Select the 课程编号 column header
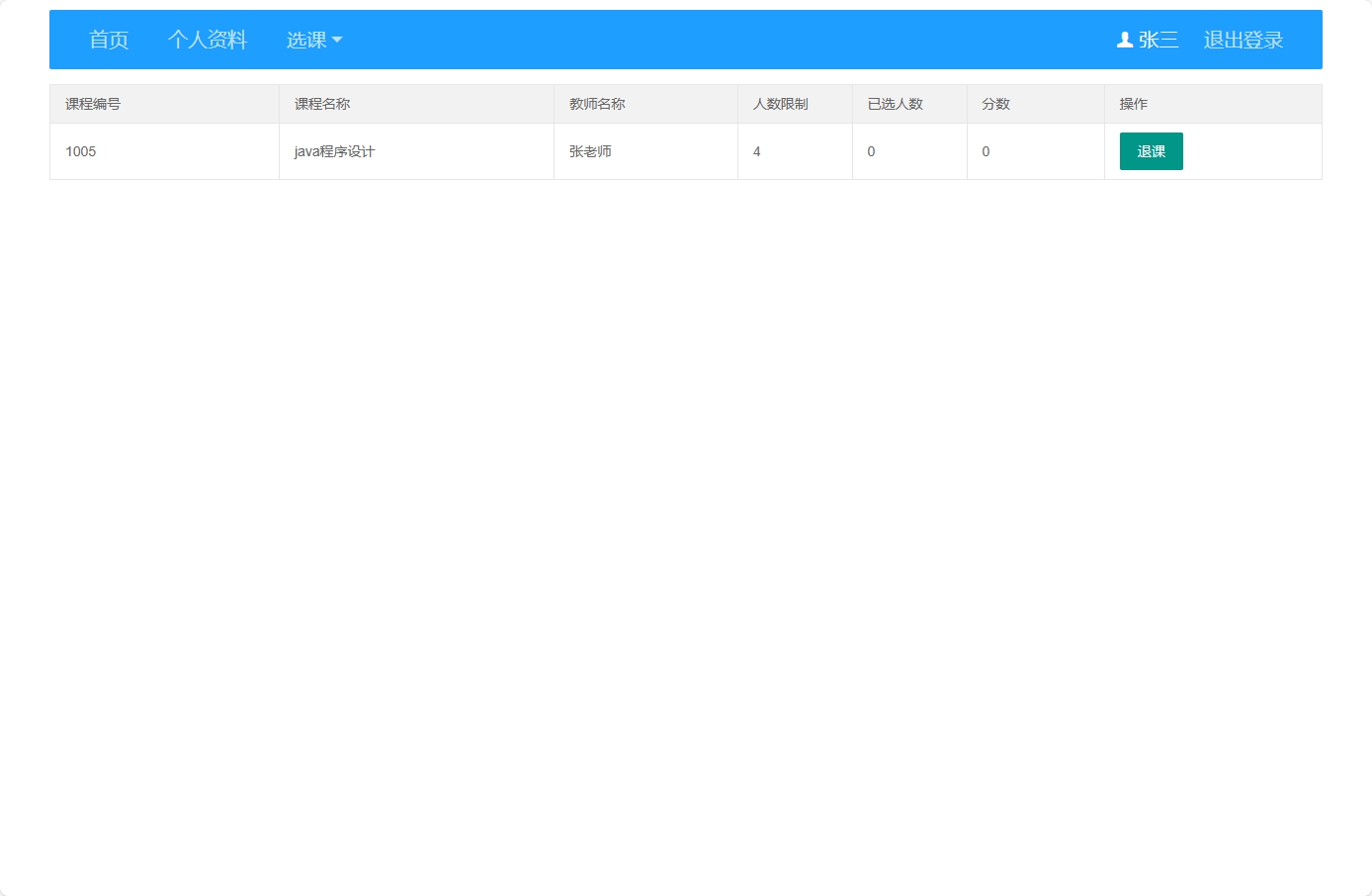Image resolution: width=1372 pixels, height=896 pixels. pyautogui.click(x=165, y=104)
